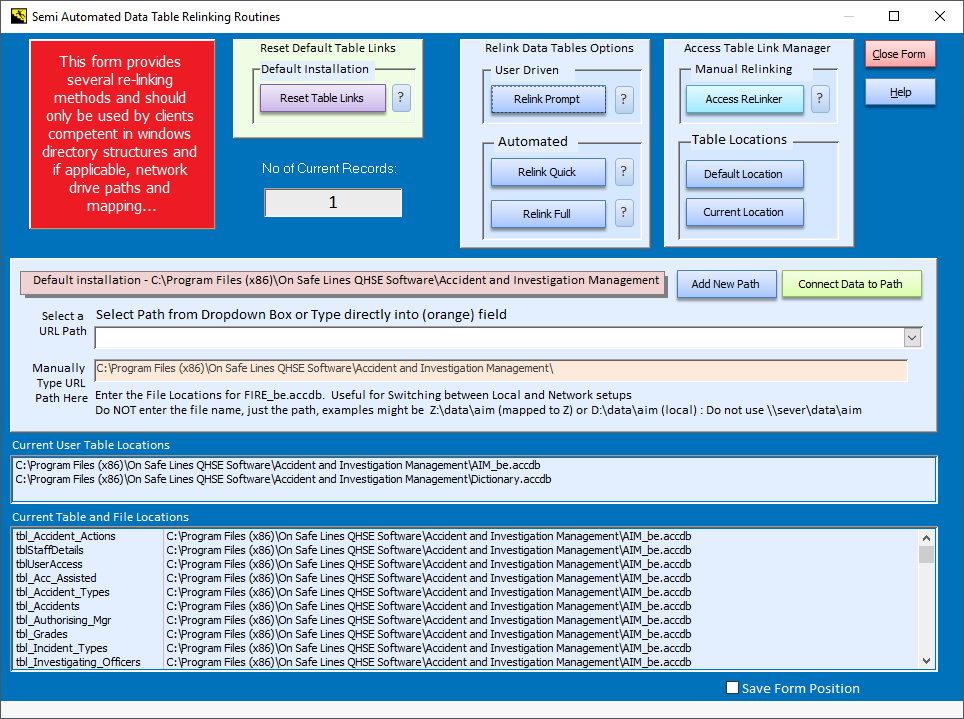Run the Relink Full automated option
Image resolution: width=964 pixels, height=719 pixels.
click(x=548, y=213)
